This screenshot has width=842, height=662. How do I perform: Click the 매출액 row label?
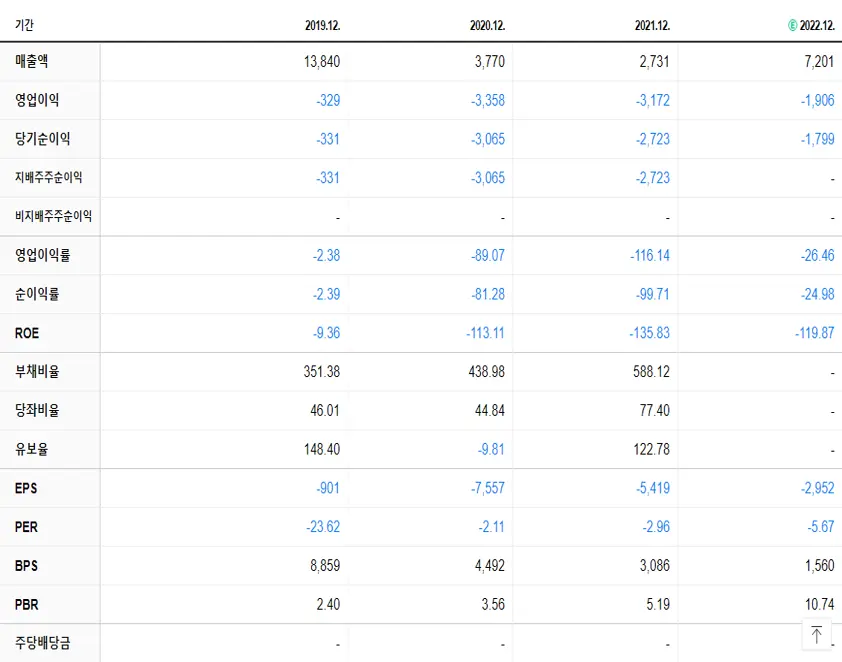32,61
